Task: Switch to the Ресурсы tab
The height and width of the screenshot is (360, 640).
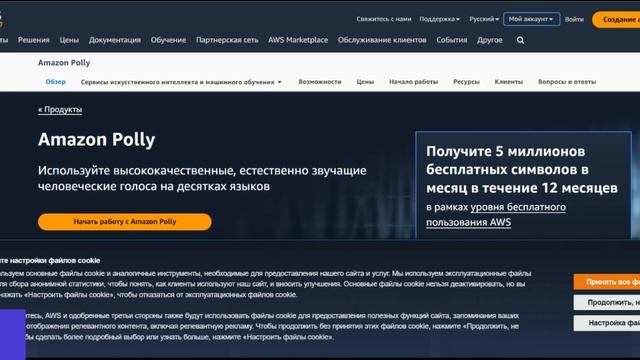Action: (x=466, y=82)
